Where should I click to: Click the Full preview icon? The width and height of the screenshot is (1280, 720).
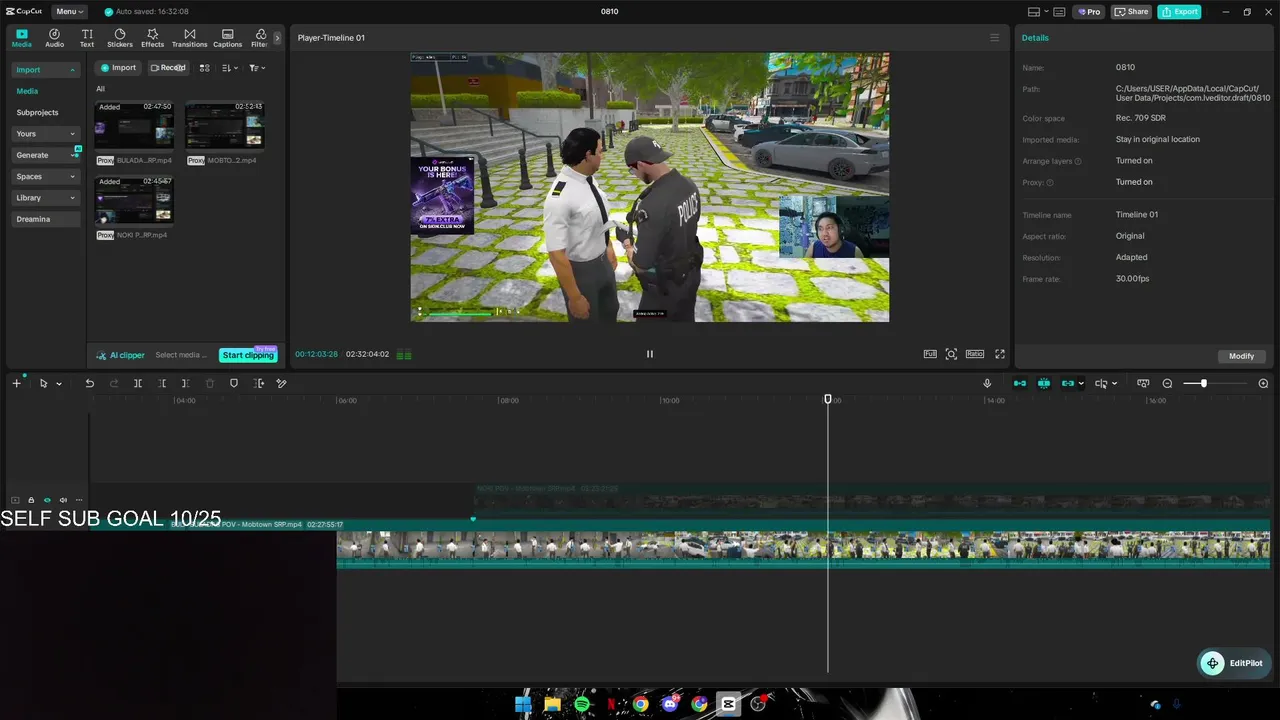tap(930, 354)
